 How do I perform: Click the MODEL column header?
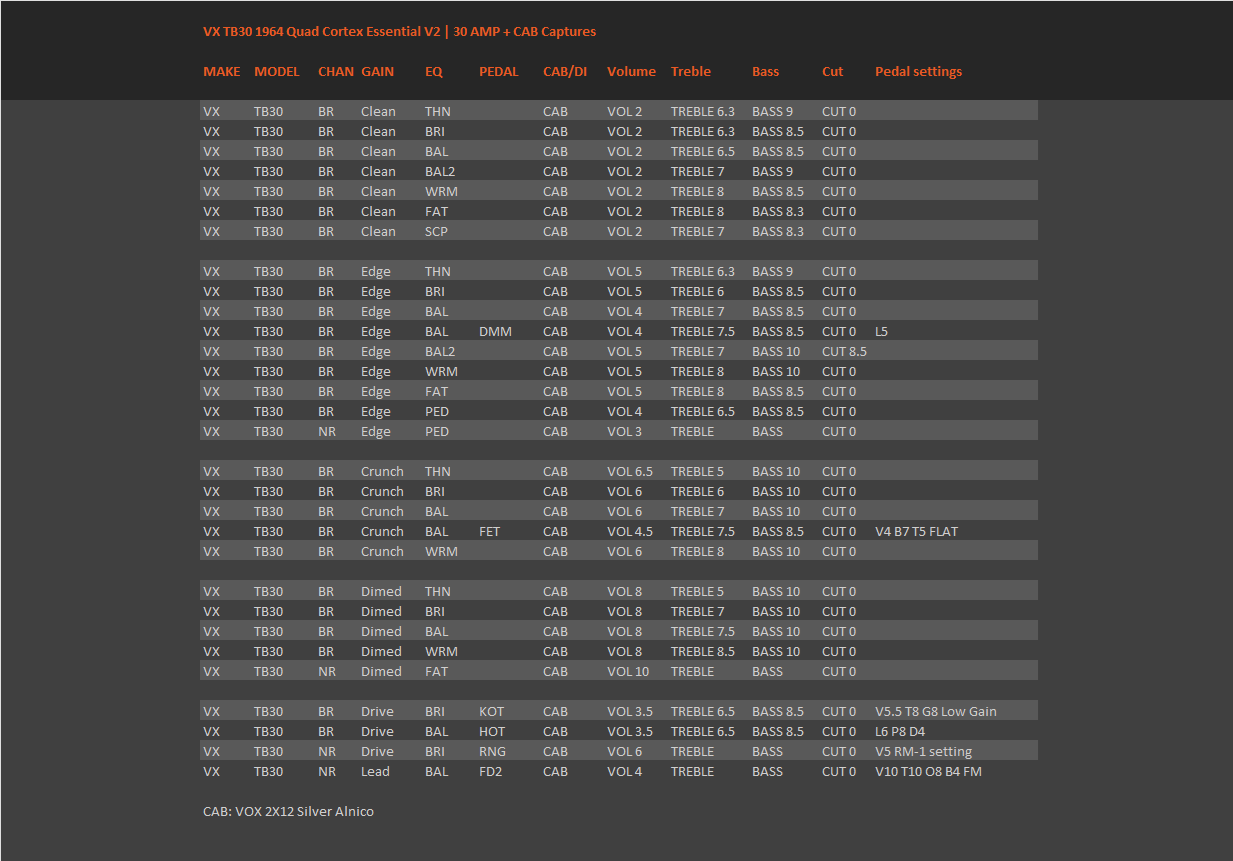pyautogui.click(x=277, y=72)
